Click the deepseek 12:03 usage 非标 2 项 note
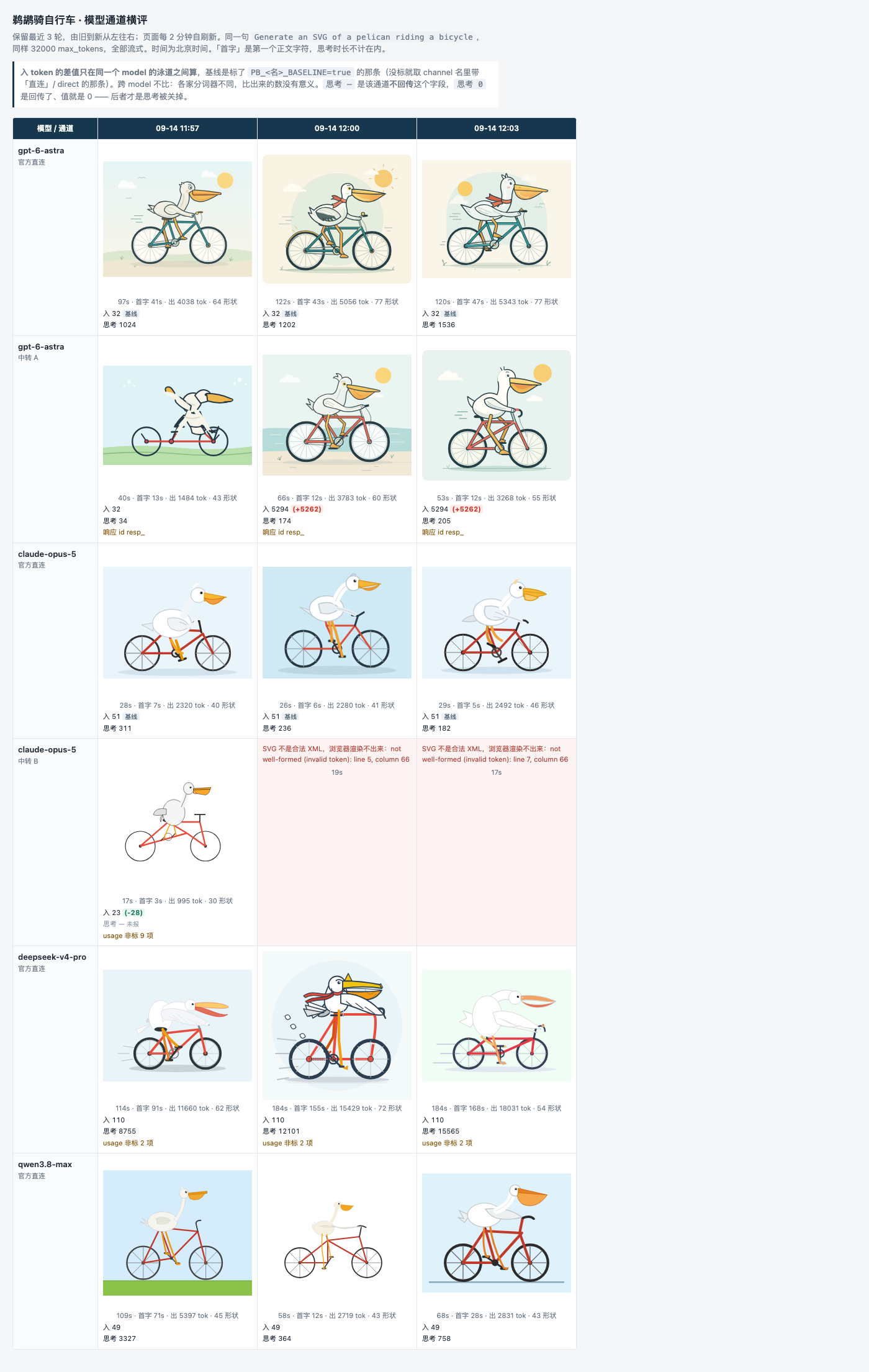Image resolution: width=869 pixels, height=1372 pixels. click(x=447, y=1143)
